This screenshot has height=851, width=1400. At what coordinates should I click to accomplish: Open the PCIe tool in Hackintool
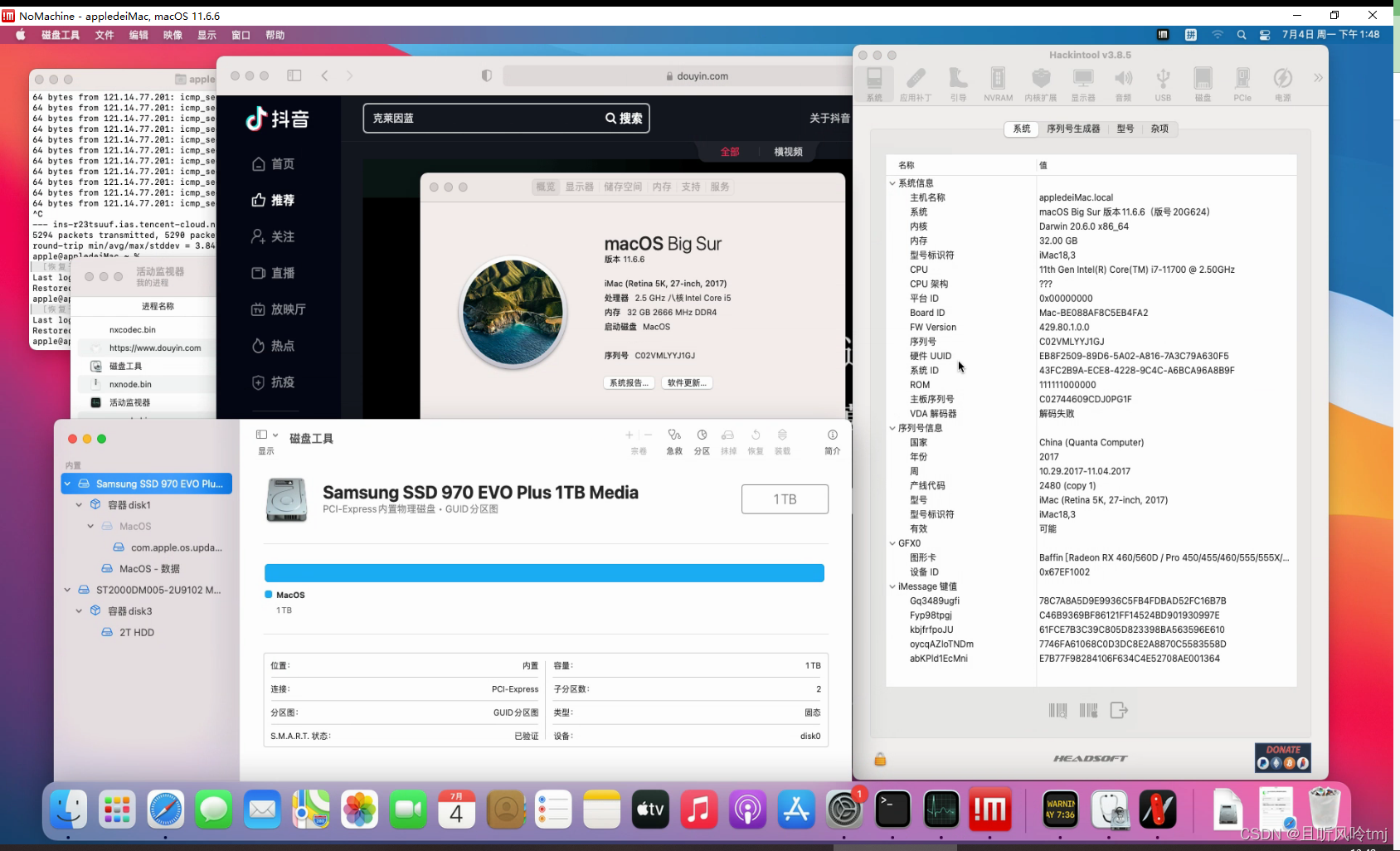point(1242,85)
